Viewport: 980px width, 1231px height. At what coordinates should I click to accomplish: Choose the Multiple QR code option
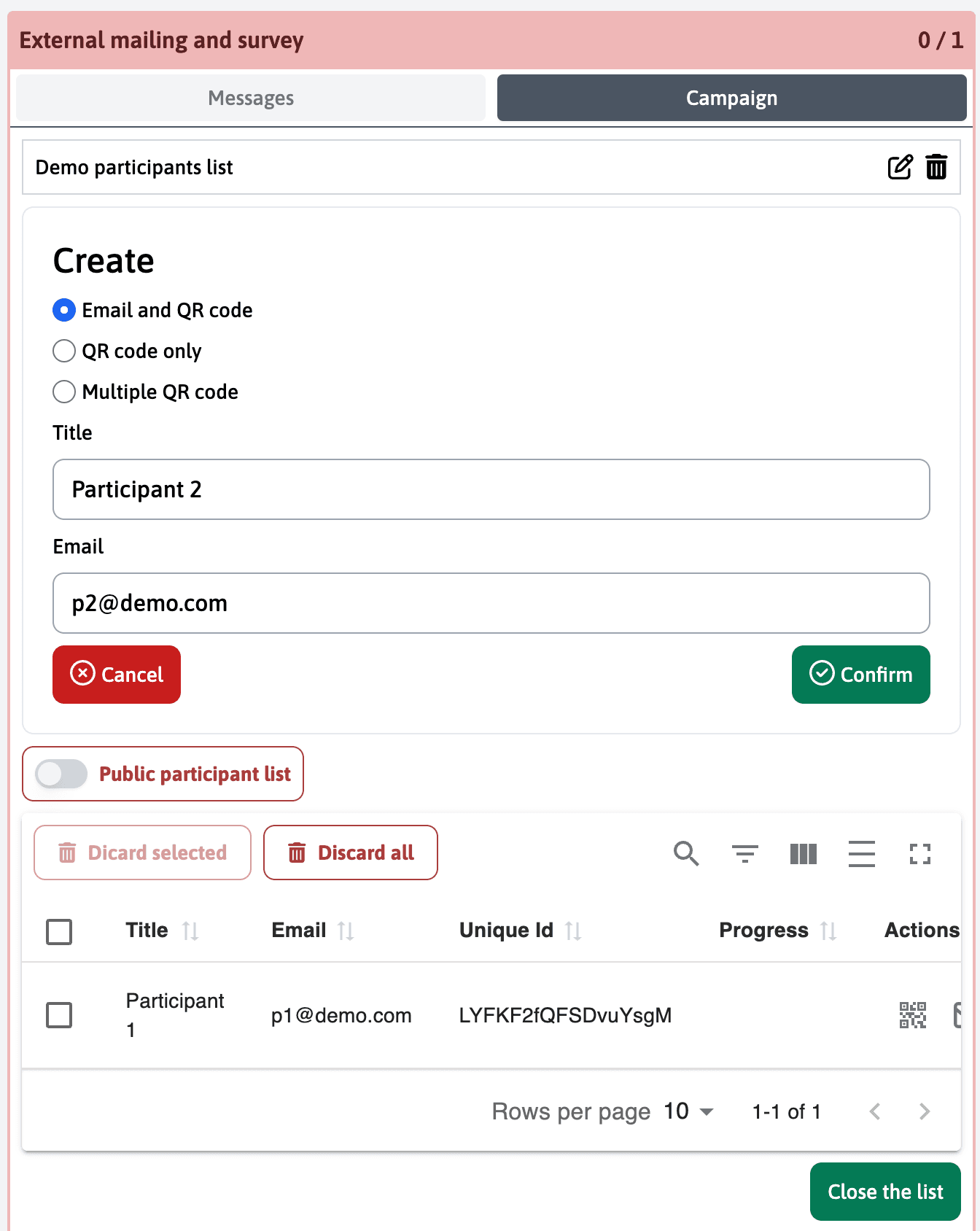(64, 392)
